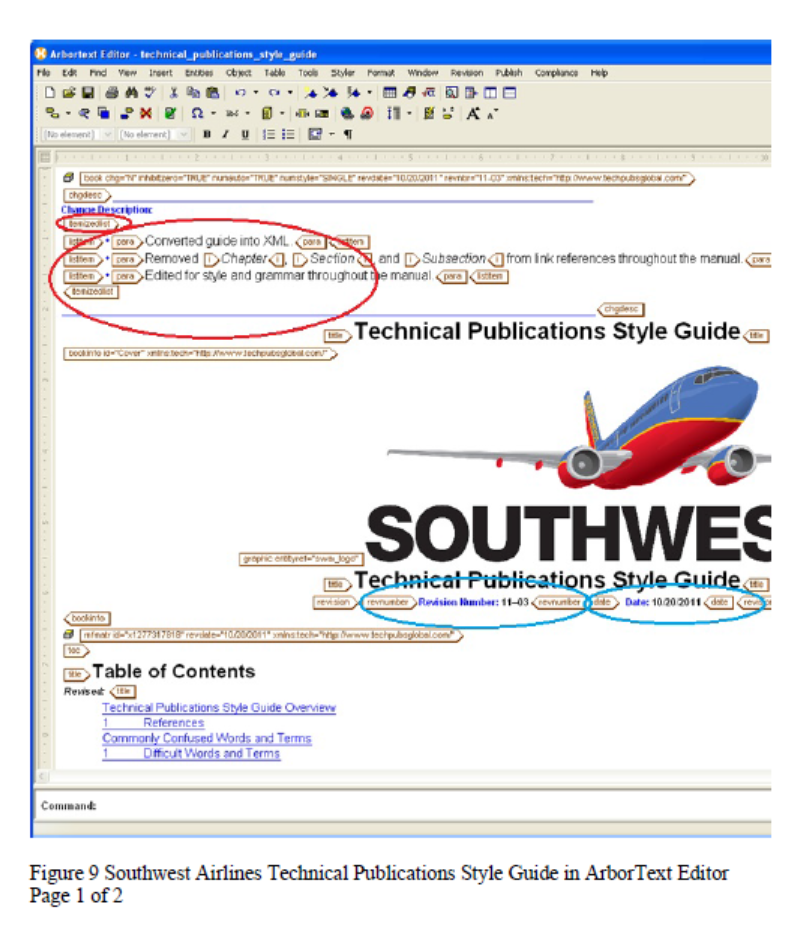This screenshot has width=810, height=940.
Task: Toggle Bold formatting
Action: coord(207,134)
